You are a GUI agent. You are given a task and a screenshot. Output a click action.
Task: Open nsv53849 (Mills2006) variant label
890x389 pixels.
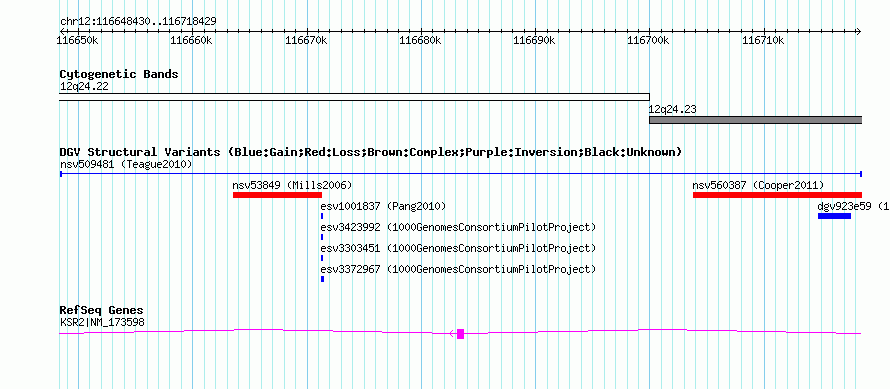[292, 185]
